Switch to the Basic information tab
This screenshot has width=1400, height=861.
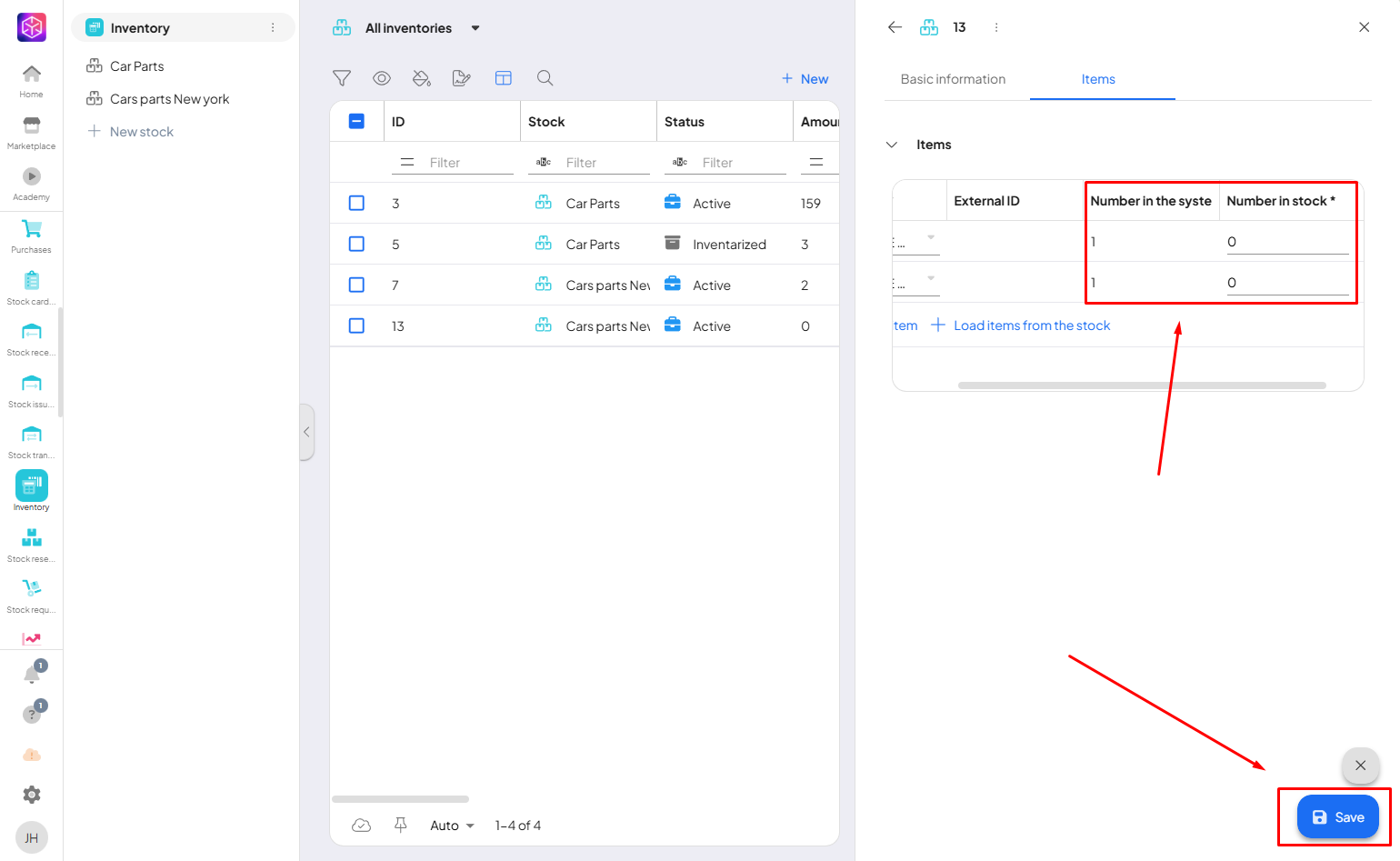[x=953, y=79]
